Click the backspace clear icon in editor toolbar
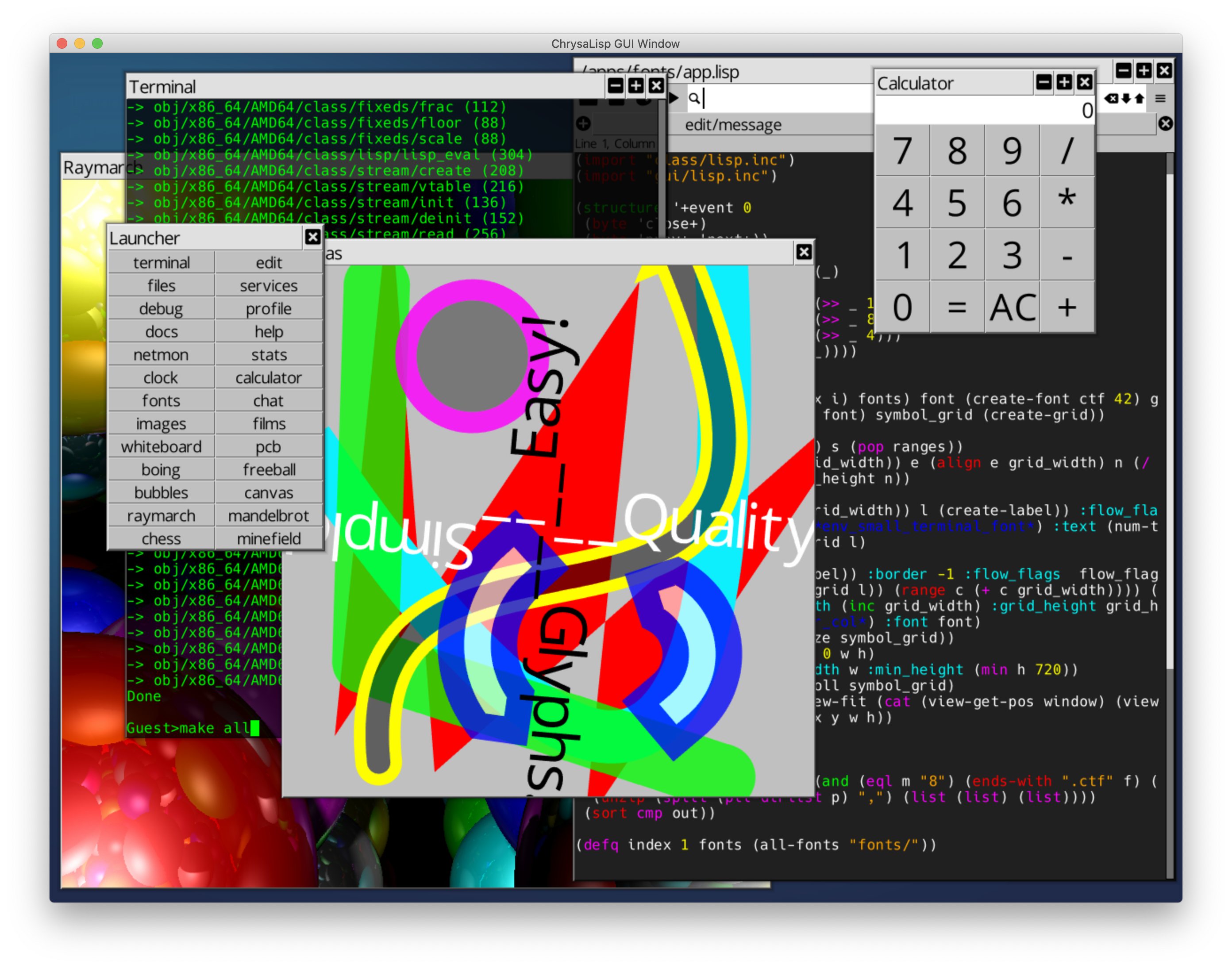The image size is (1232, 968). (x=1111, y=99)
